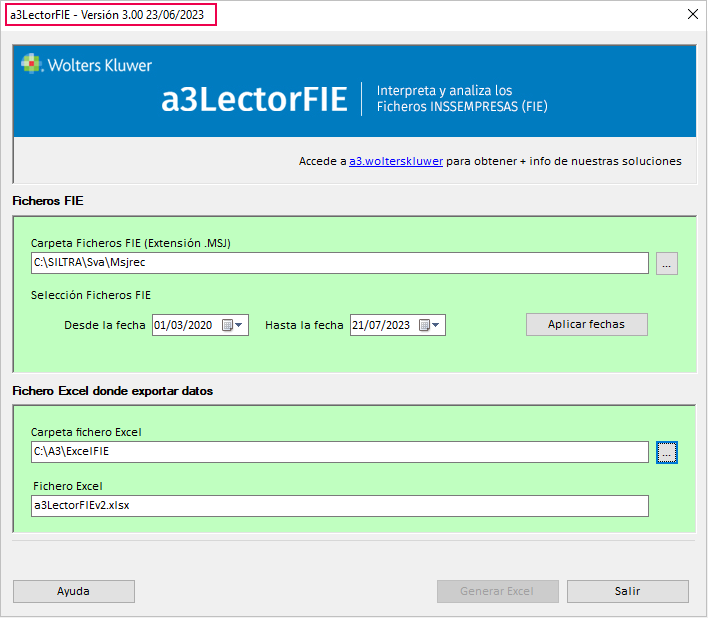Viewport: 708px width, 618px height.
Task: Click the Wolters Kluwer logo
Action: [x=87, y=65]
